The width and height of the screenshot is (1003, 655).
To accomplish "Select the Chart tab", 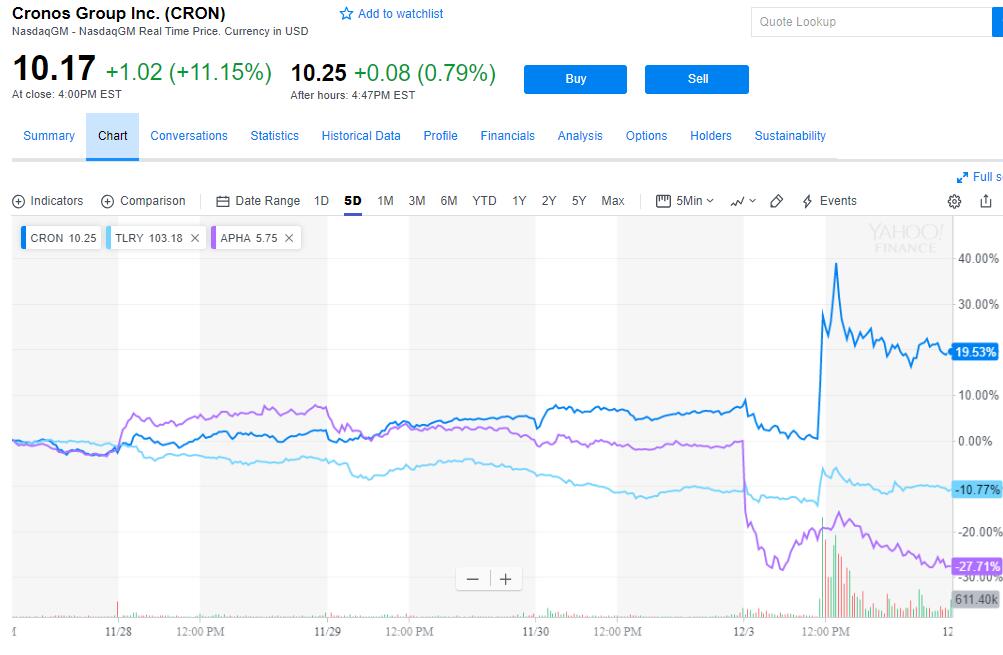I will click(x=113, y=136).
